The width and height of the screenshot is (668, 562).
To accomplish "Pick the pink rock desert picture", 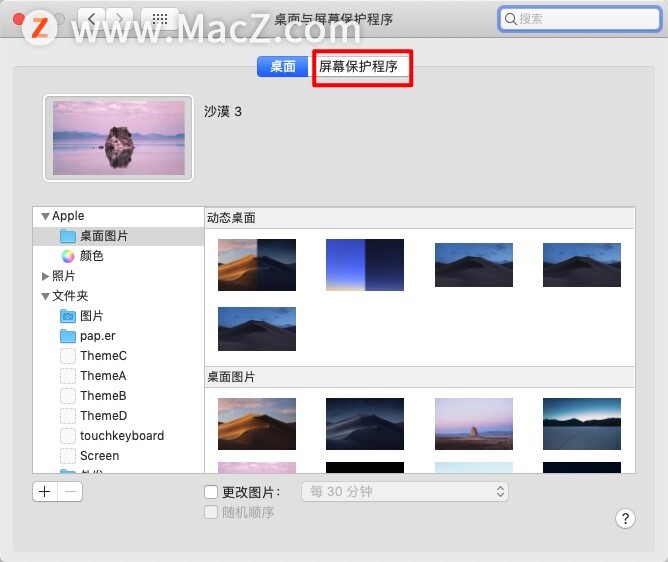I will click(x=474, y=424).
